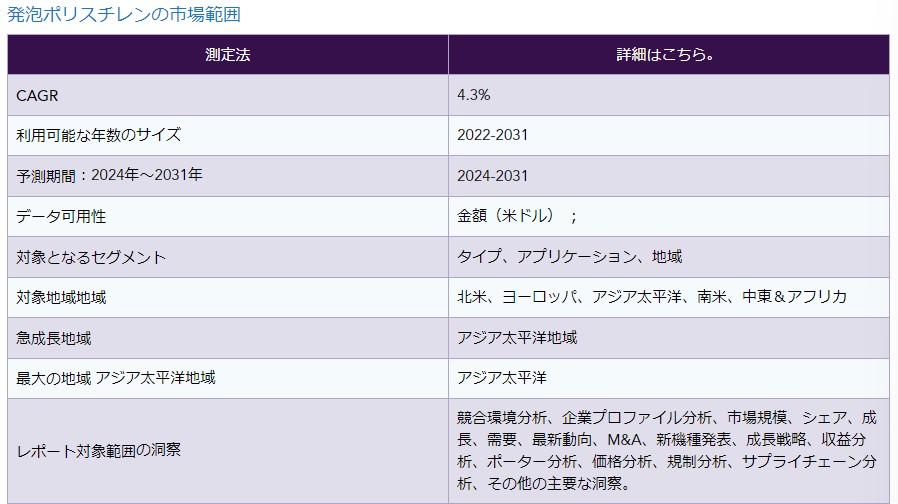Click the アジア太平洋地域 value cell
Image resolution: width=898 pixels, height=504 pixels.
point(669,338)
